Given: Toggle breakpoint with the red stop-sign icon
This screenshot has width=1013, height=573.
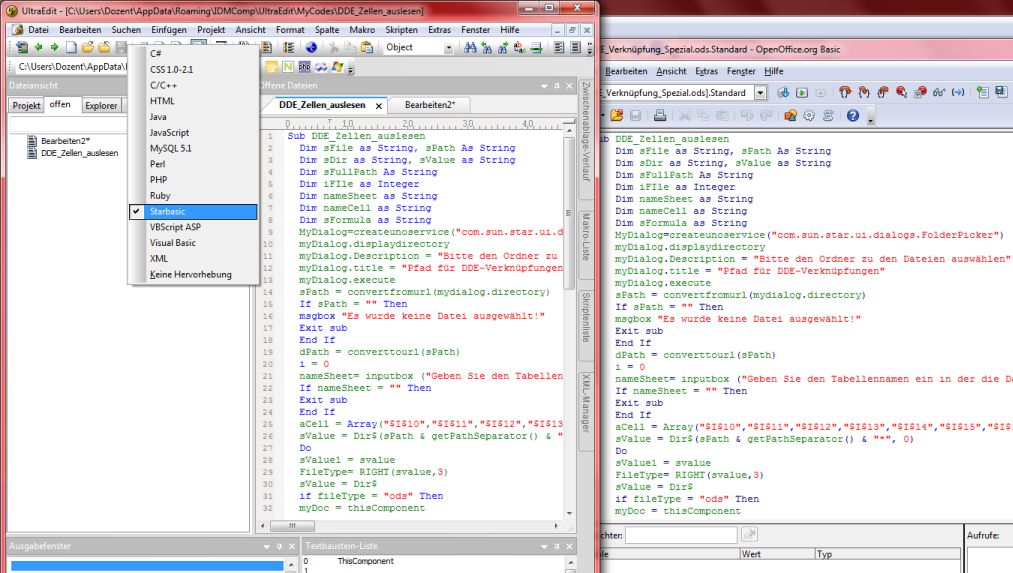Looking at the screenshot, I should [902, 92].
